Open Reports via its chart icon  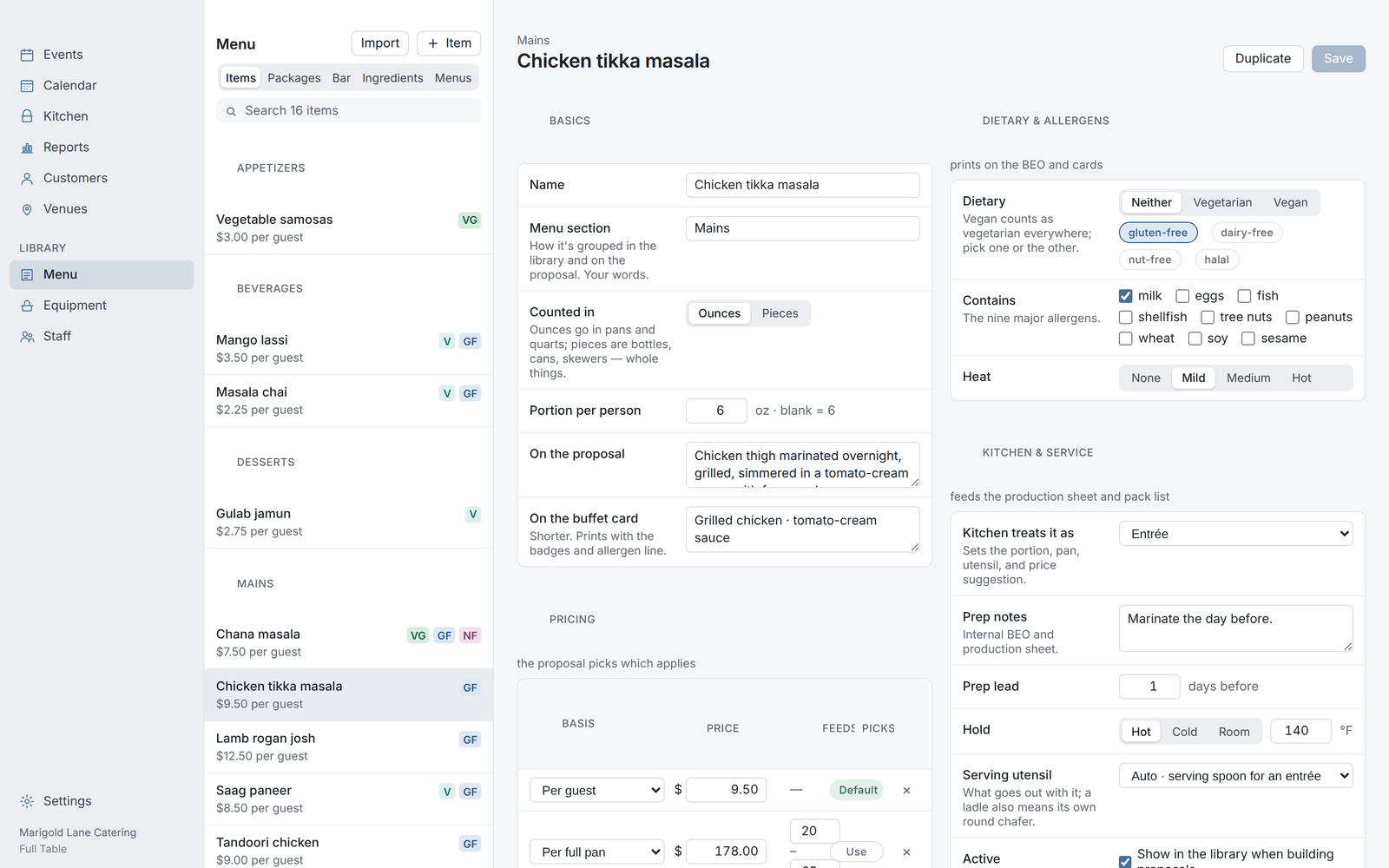point(27,148)
